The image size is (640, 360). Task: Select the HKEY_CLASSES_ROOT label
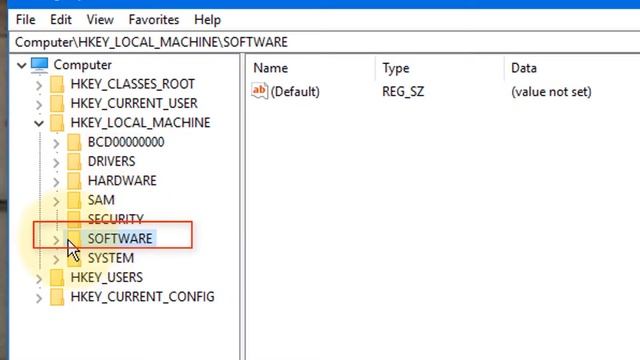133,84
